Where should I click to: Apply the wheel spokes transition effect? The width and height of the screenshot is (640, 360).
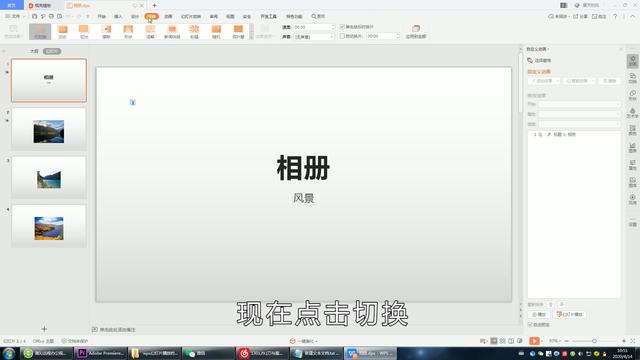[x=194, y=31]
